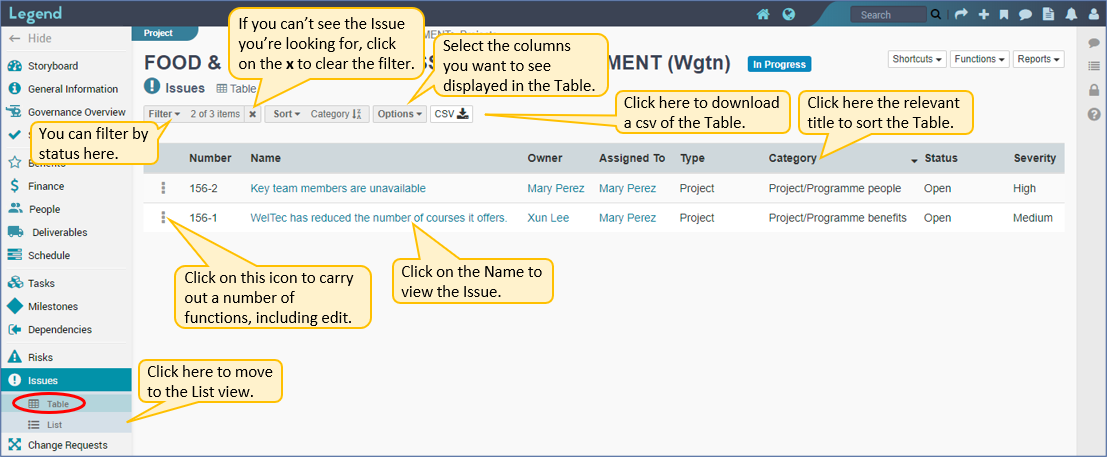The width and height of the screenshot is (1107, 457).
Task: Open the globe icon in top bar
Action: tap(789, 14)
